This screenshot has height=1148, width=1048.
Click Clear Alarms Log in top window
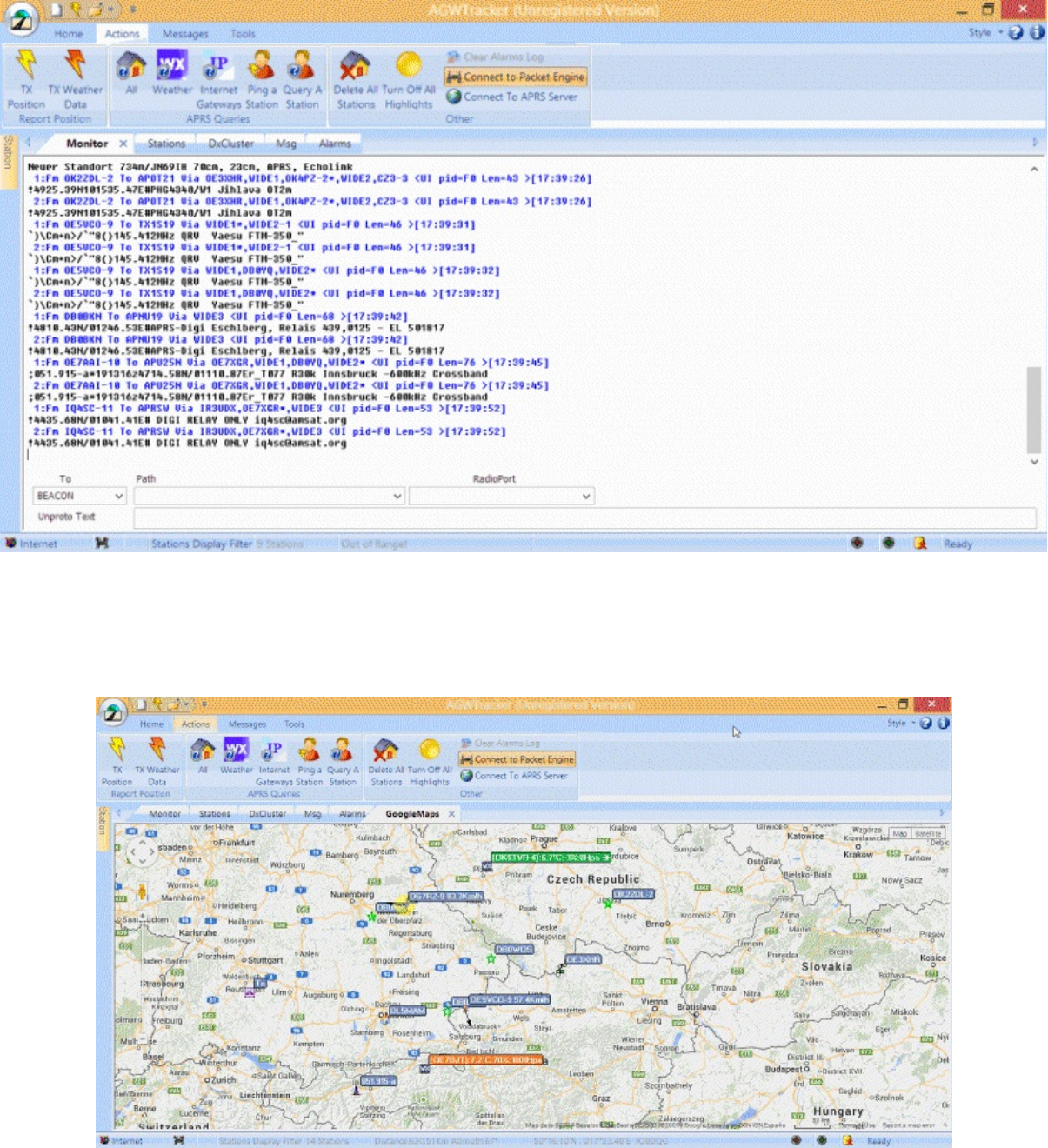click(x=496, y=57)
